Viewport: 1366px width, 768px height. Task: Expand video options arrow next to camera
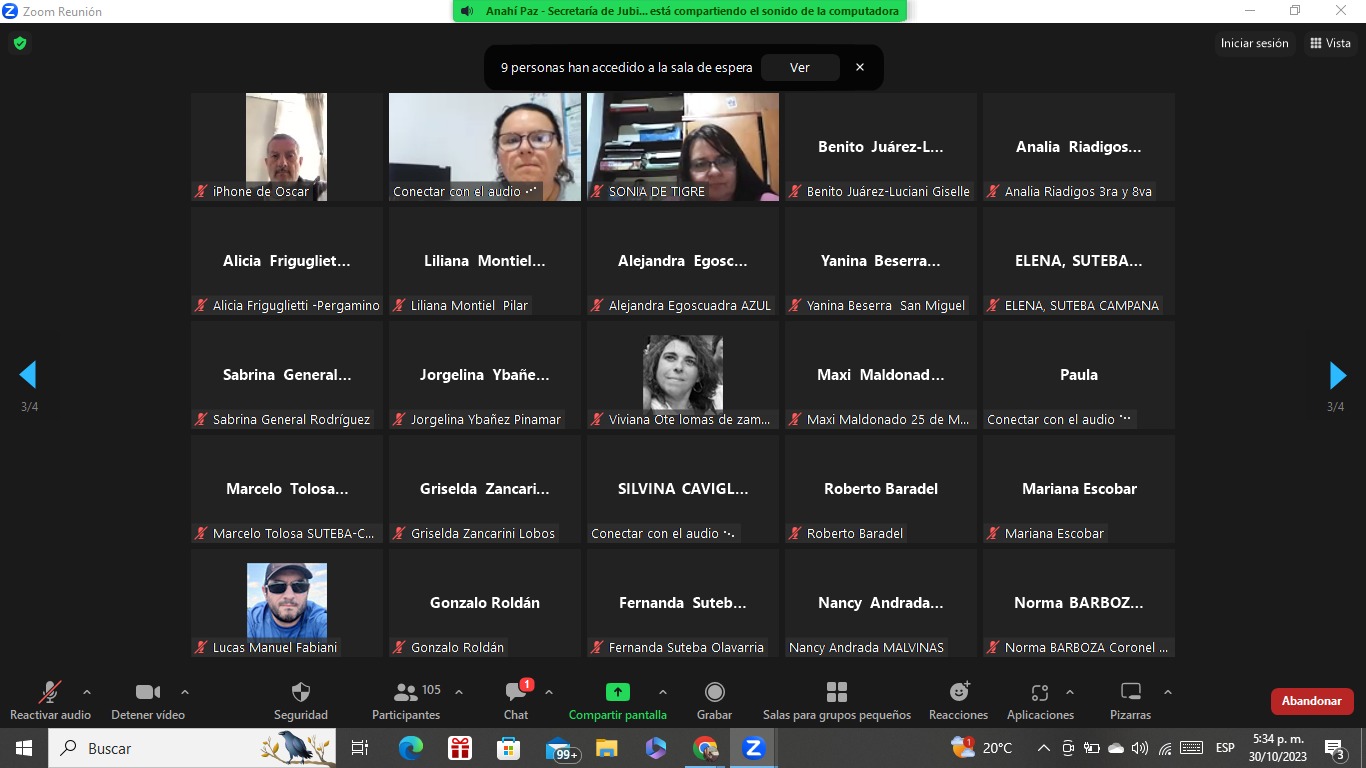185,692
